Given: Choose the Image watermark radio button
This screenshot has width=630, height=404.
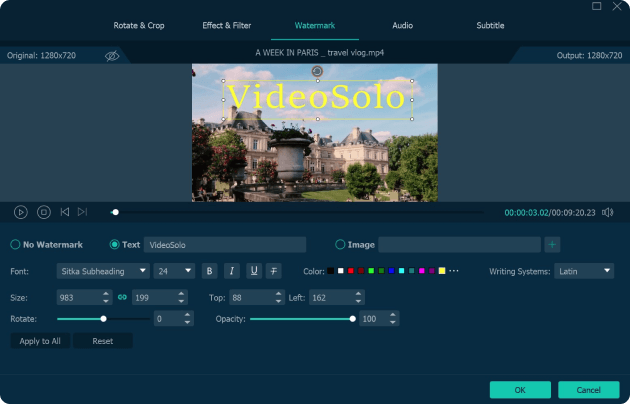Looking at the screenshot, I should pos(340,244).
